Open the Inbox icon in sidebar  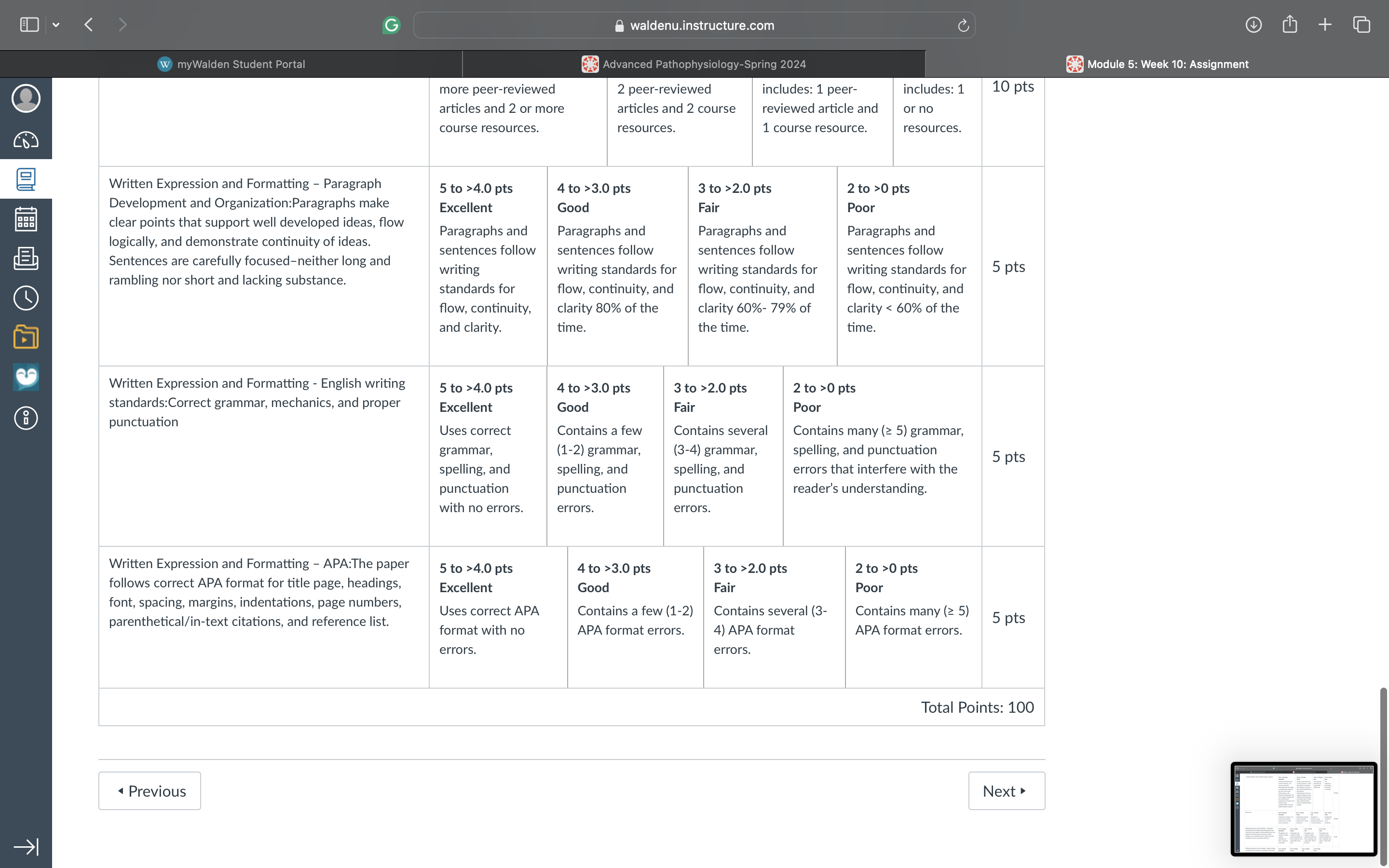[x=26, y=258]
